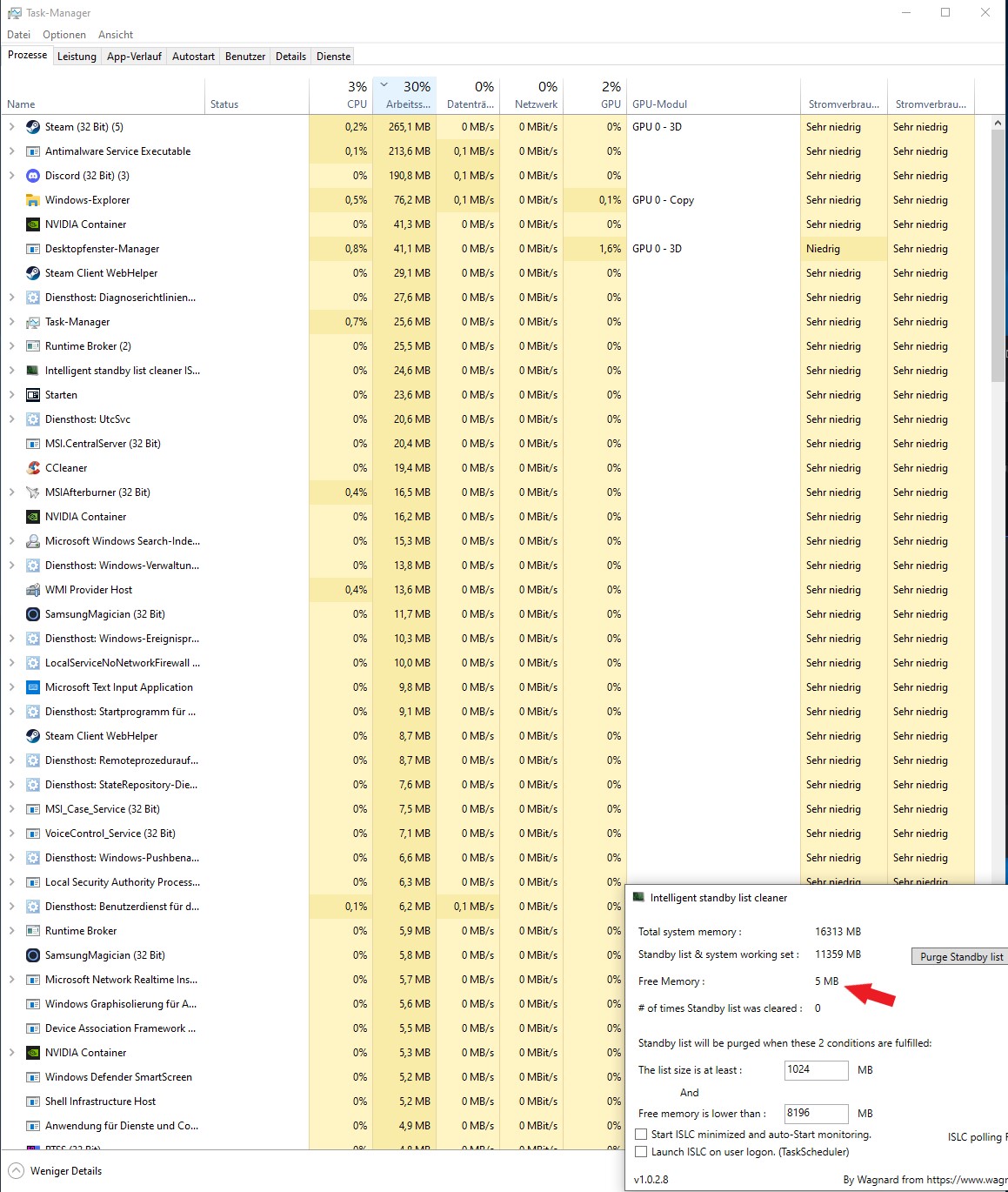Click the Starten process icon

tap(33, 395)
